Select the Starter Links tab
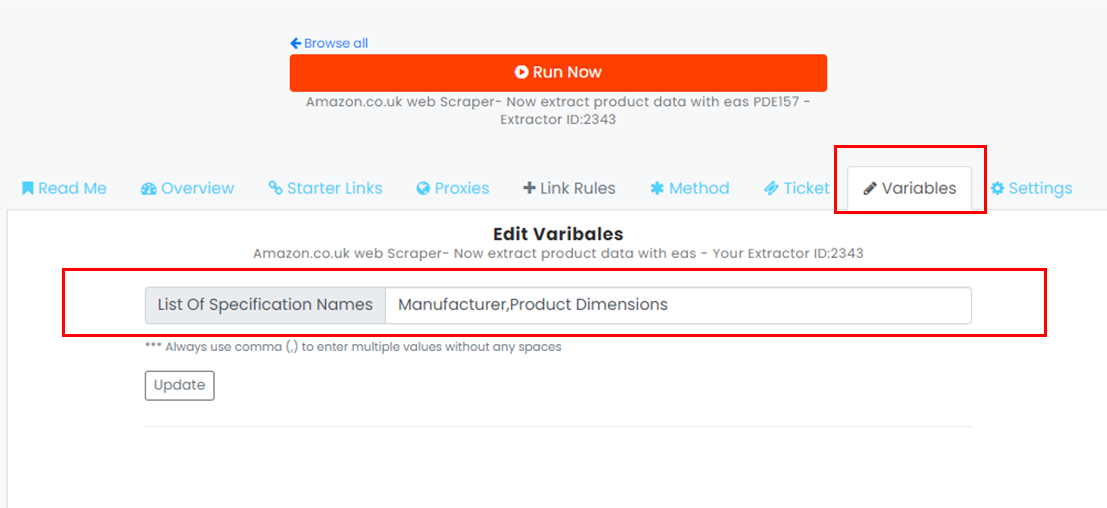The height and width of the screenshot is (508, 1107). [x=325, y=188]
